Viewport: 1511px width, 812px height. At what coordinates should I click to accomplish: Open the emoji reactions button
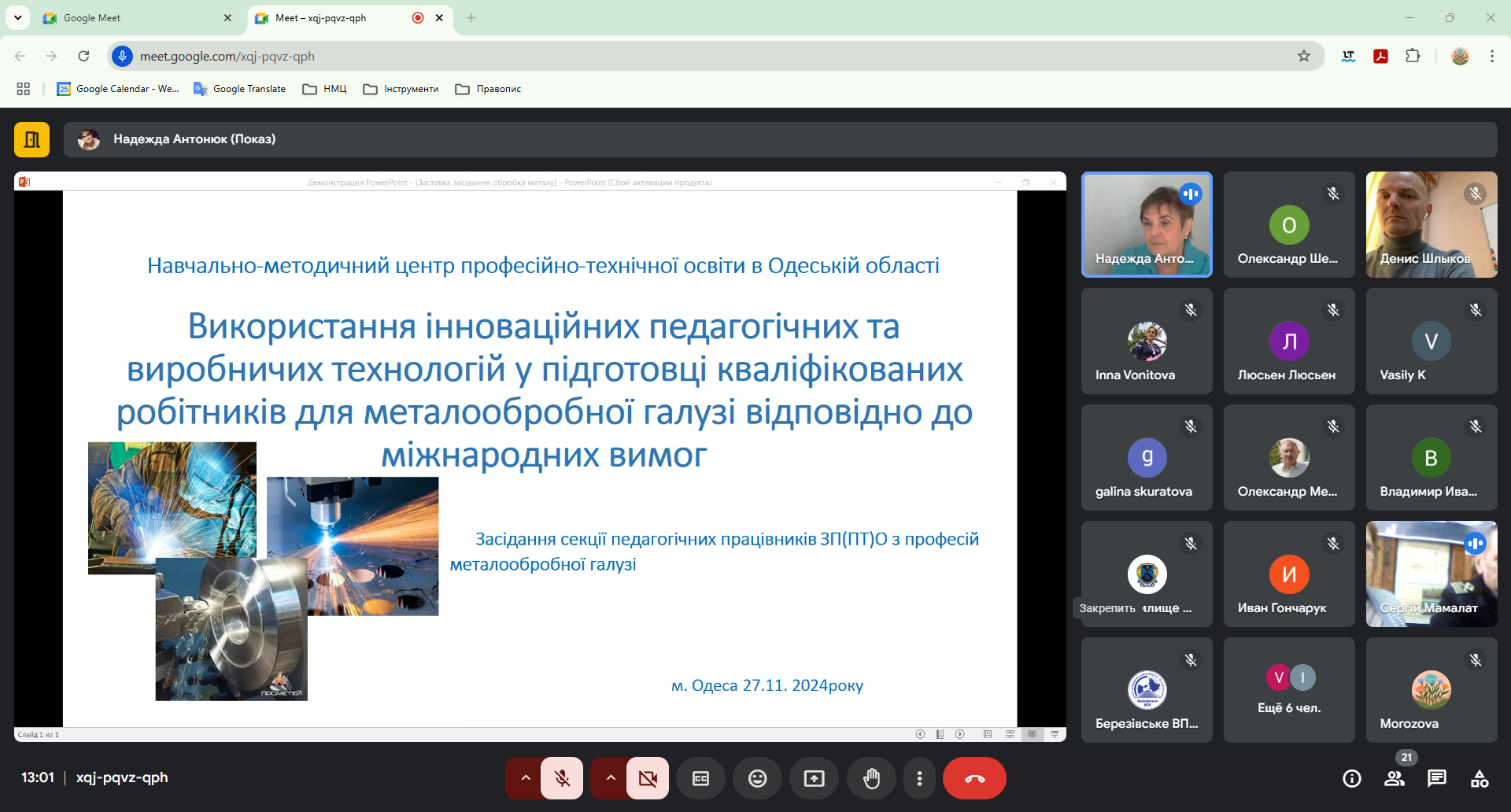pyautogui.click(x=757, y=778)
